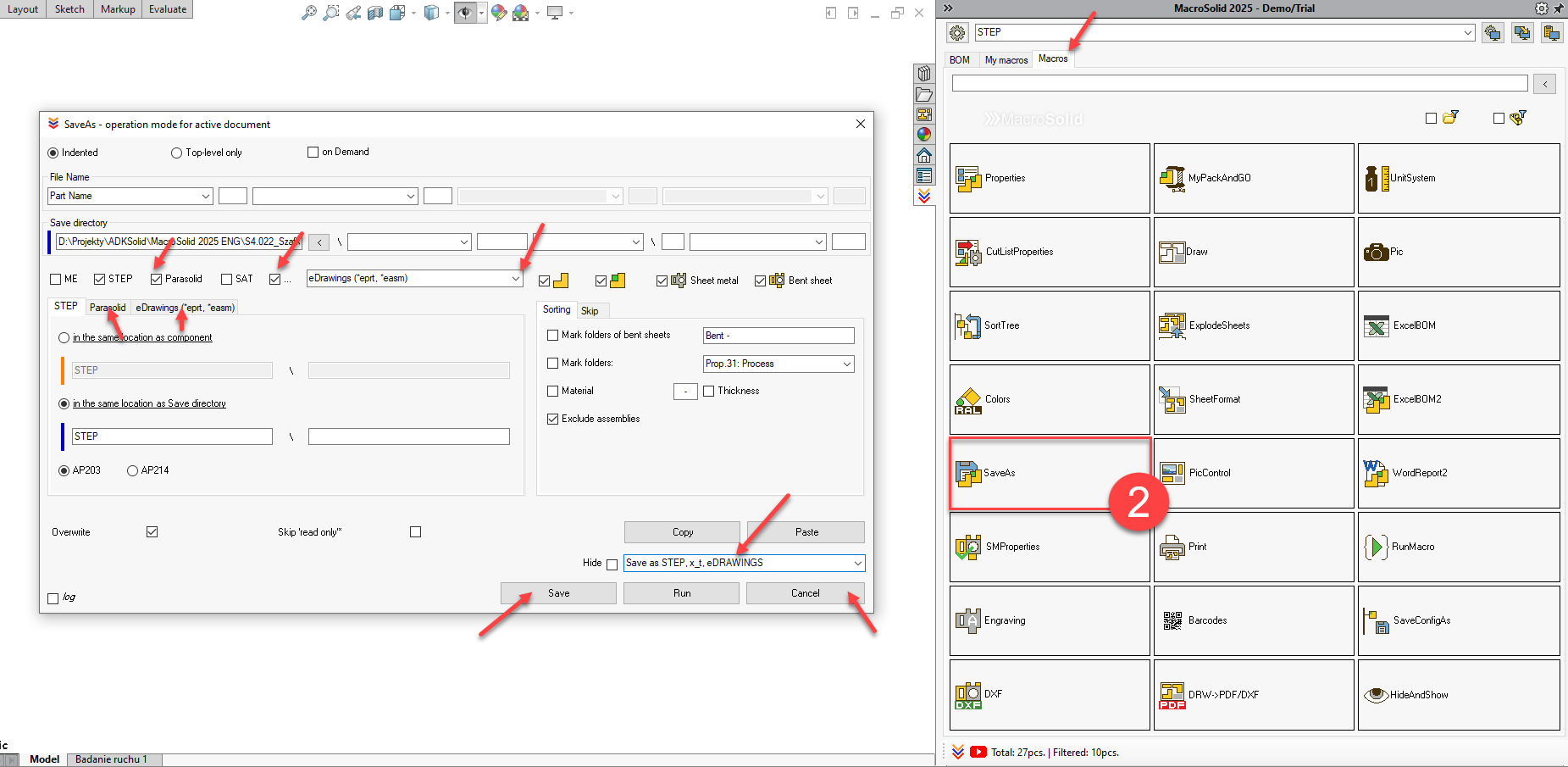The width and height of the screenshot is (1568, 767).
Task: Open the DRW->PDF/DXF macro
Action: 1254,695
